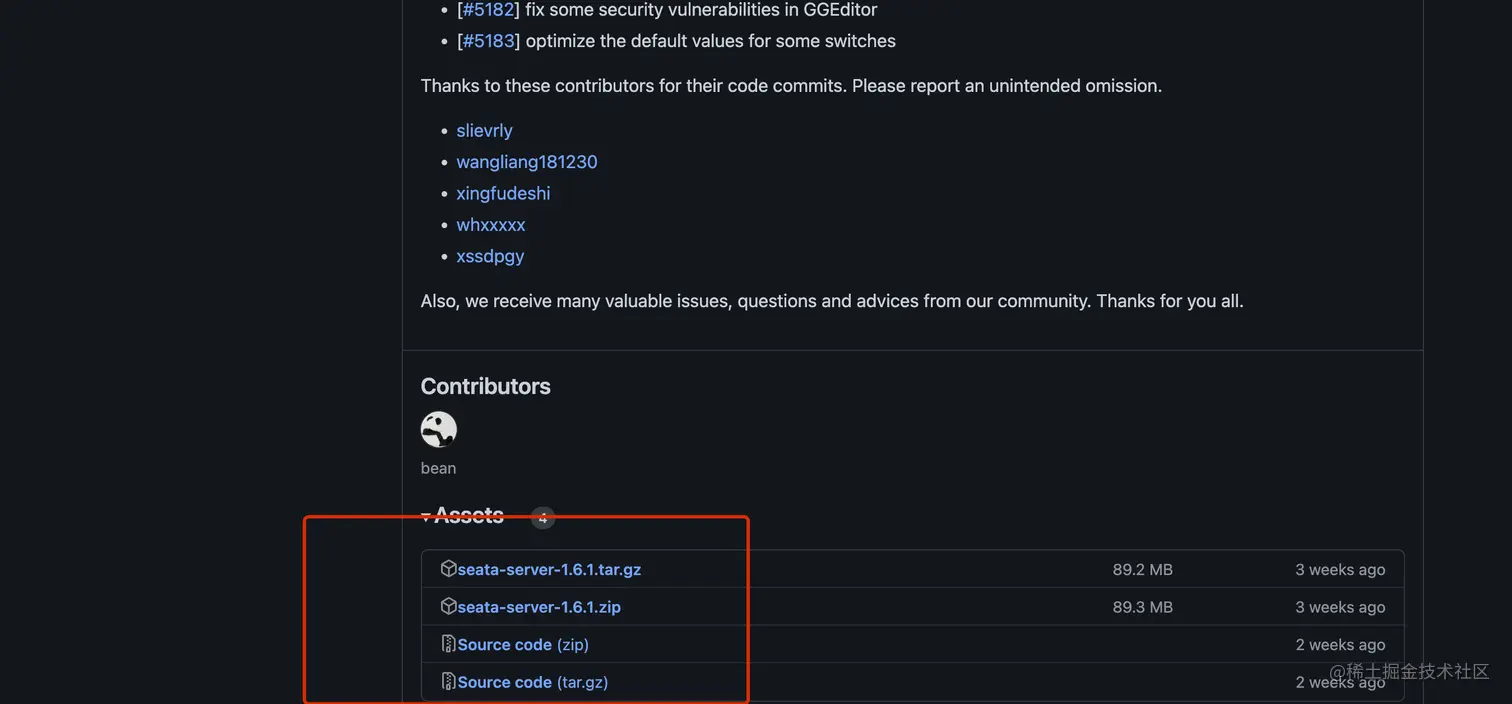The image size is (1512, 704).
Task: Download seata-server-1.6.1.tar.gz
Action: point(549,570)
